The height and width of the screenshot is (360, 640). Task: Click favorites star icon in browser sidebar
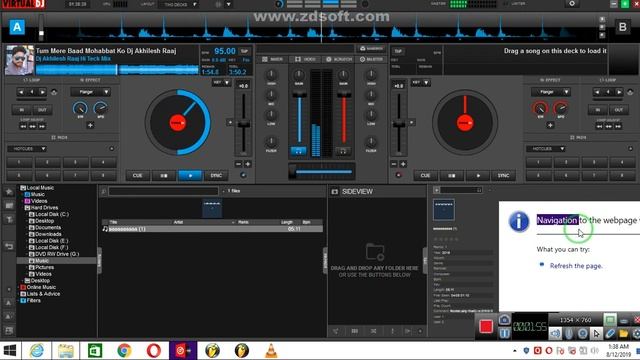(x=9, y=191)
